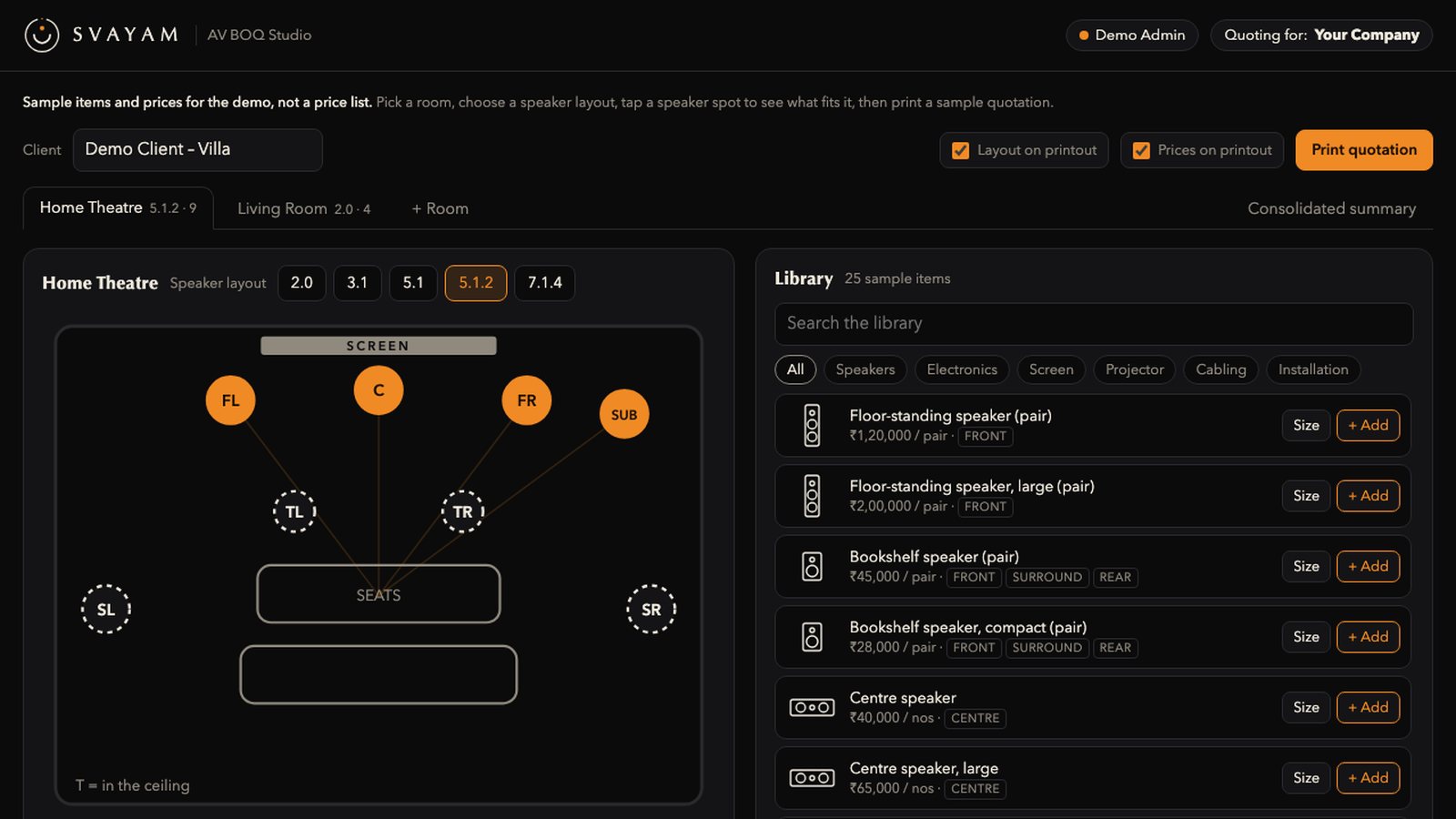This screenshot has width=1456, height=819.
Task: Open the Quoting for company selector
Action: pyautogui.click(x=1321, y=35)
